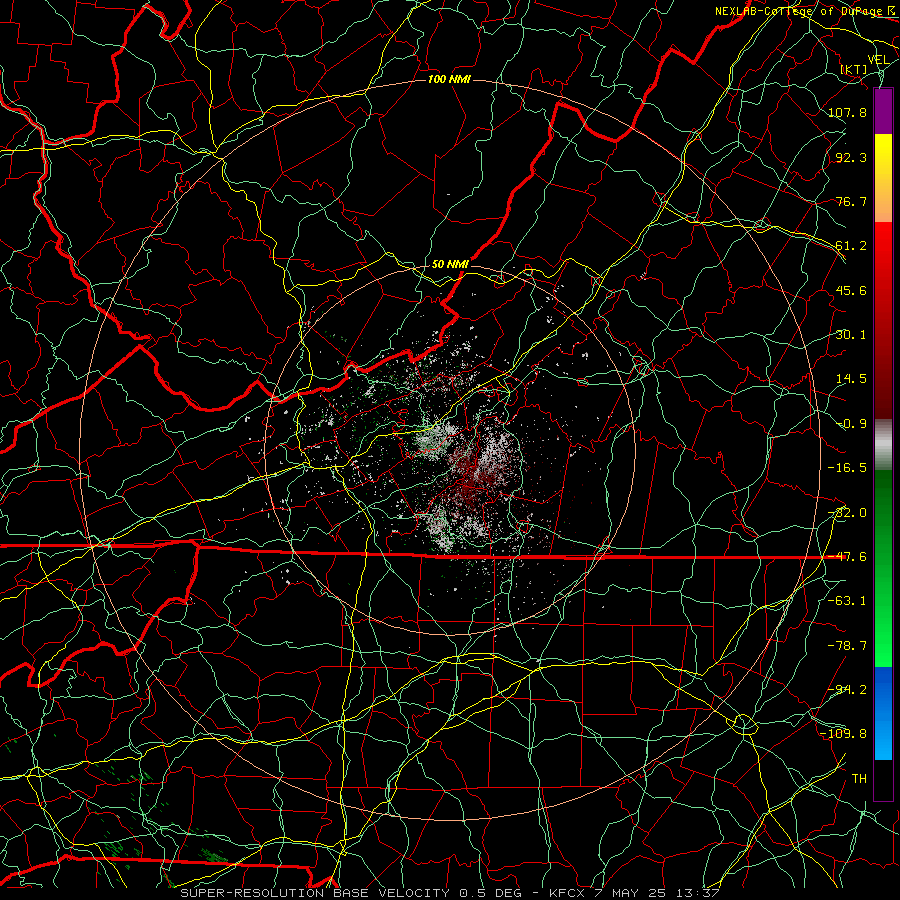Screen dimensions: 900x900
Task: Click SUPER-RESOLUTION BASE VELOCITY in the caption
Action: 315,893
